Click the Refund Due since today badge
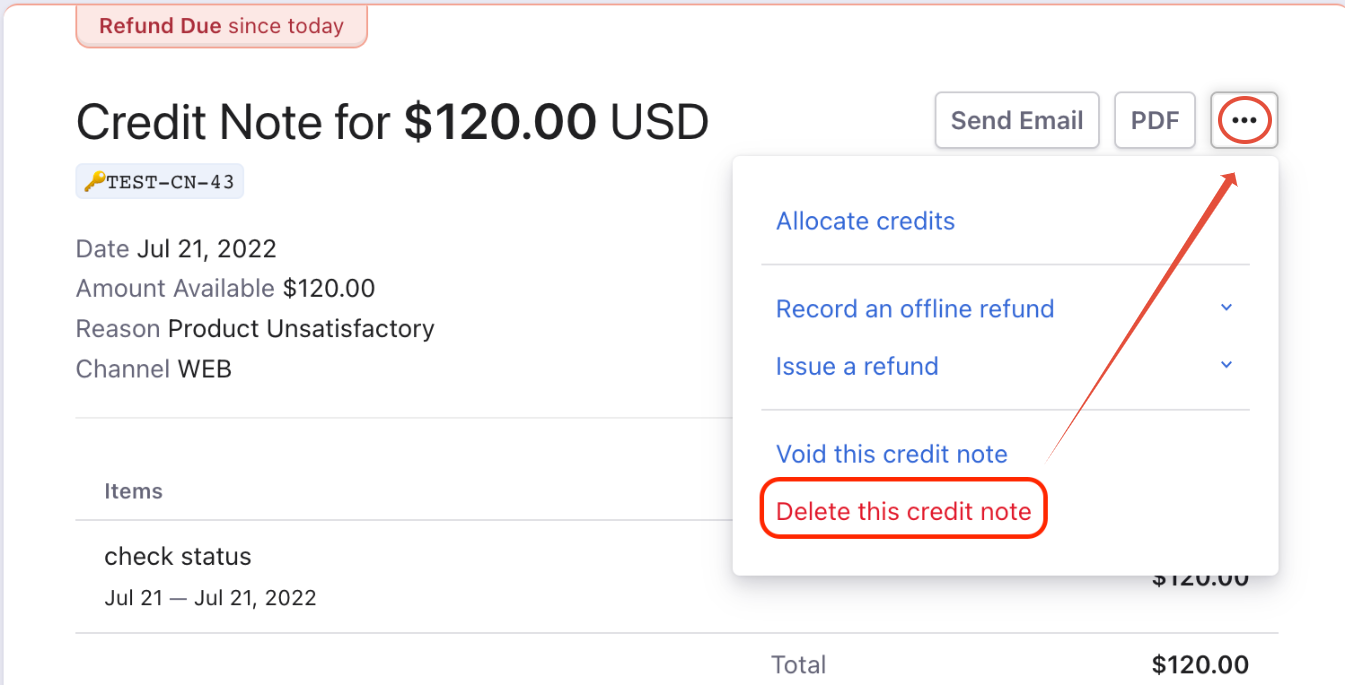 221,26
